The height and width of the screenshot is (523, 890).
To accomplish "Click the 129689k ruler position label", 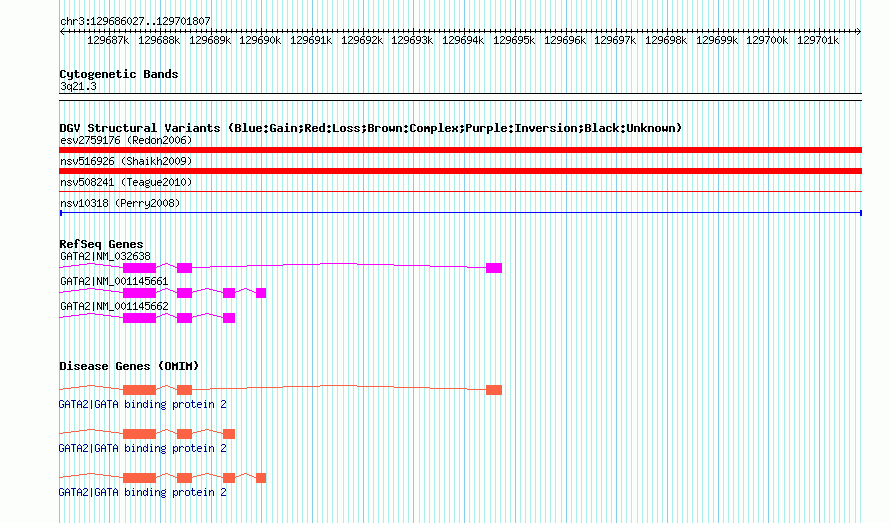I will click(x=210, y=40).
